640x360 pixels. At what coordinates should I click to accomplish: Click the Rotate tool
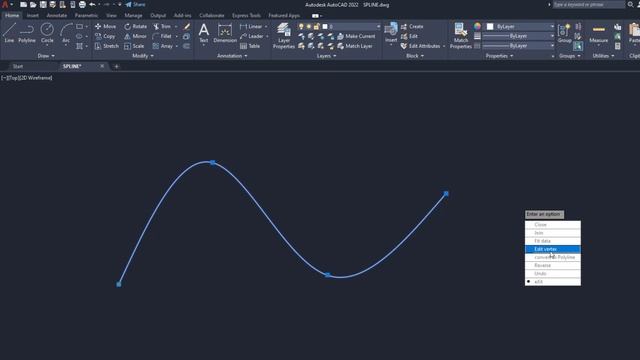pos(136,26)
